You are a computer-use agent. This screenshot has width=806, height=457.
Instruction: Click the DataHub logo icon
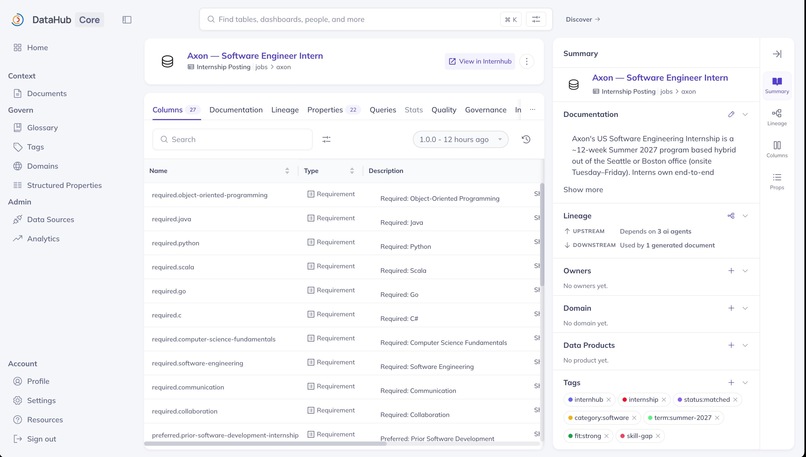(x=17, y=20)
